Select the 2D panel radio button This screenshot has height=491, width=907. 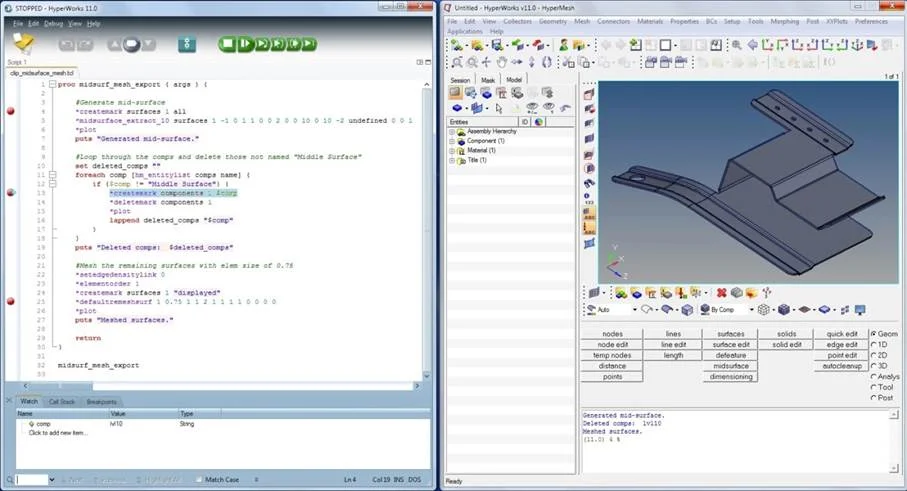point(872,354)
